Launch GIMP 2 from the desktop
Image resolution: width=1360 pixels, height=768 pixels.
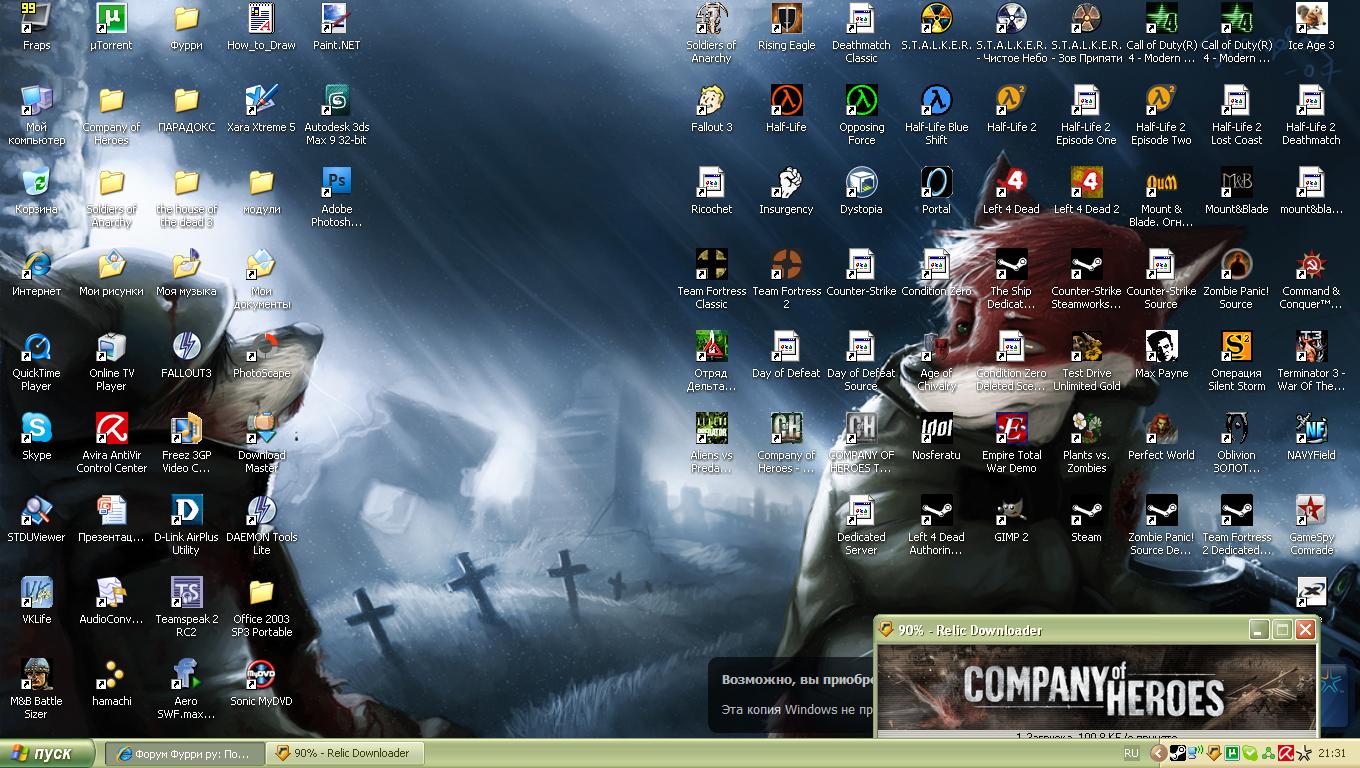(1011, 511)
